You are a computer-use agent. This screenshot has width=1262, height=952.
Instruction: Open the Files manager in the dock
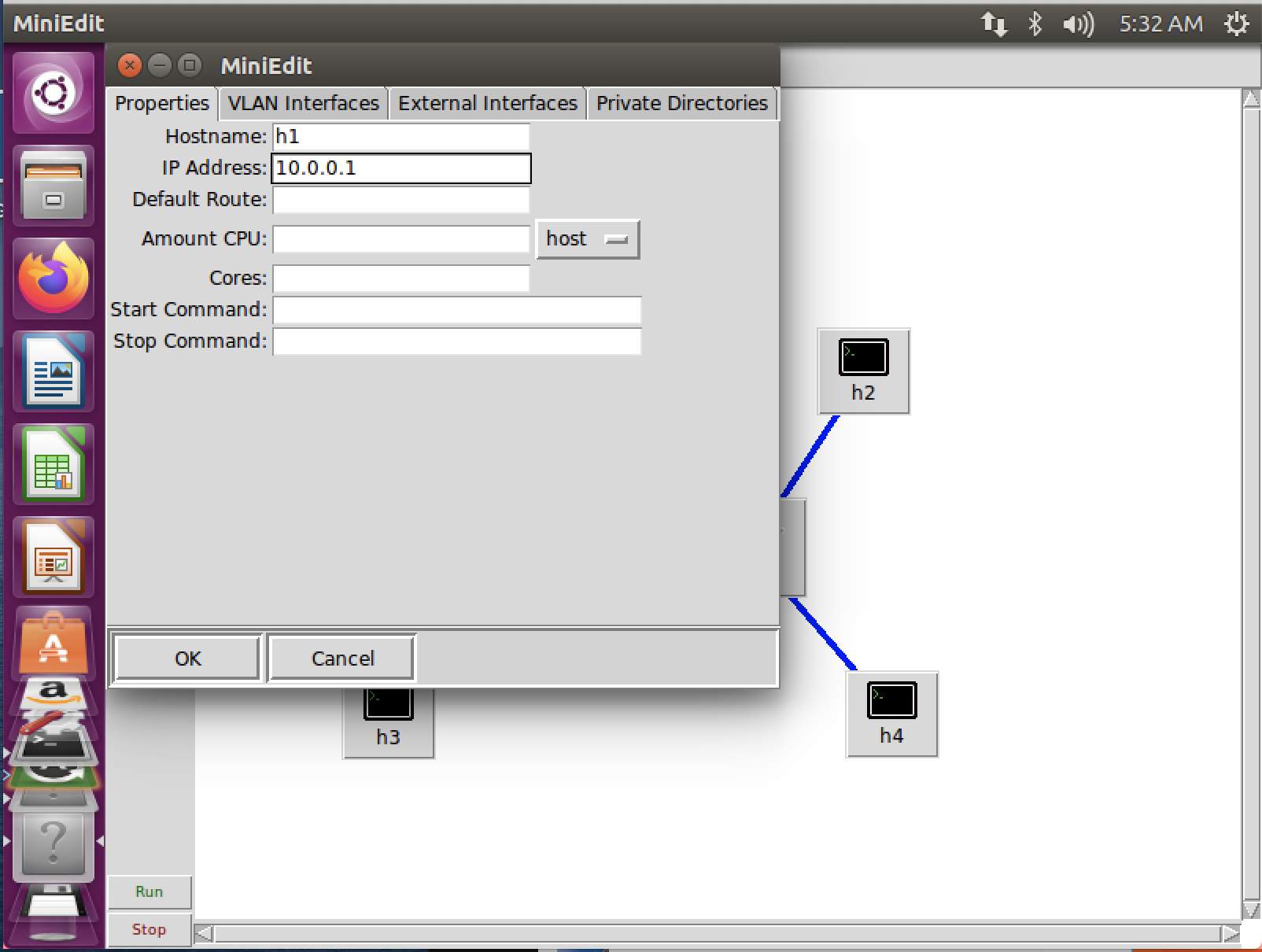click(x=54, y=186)
